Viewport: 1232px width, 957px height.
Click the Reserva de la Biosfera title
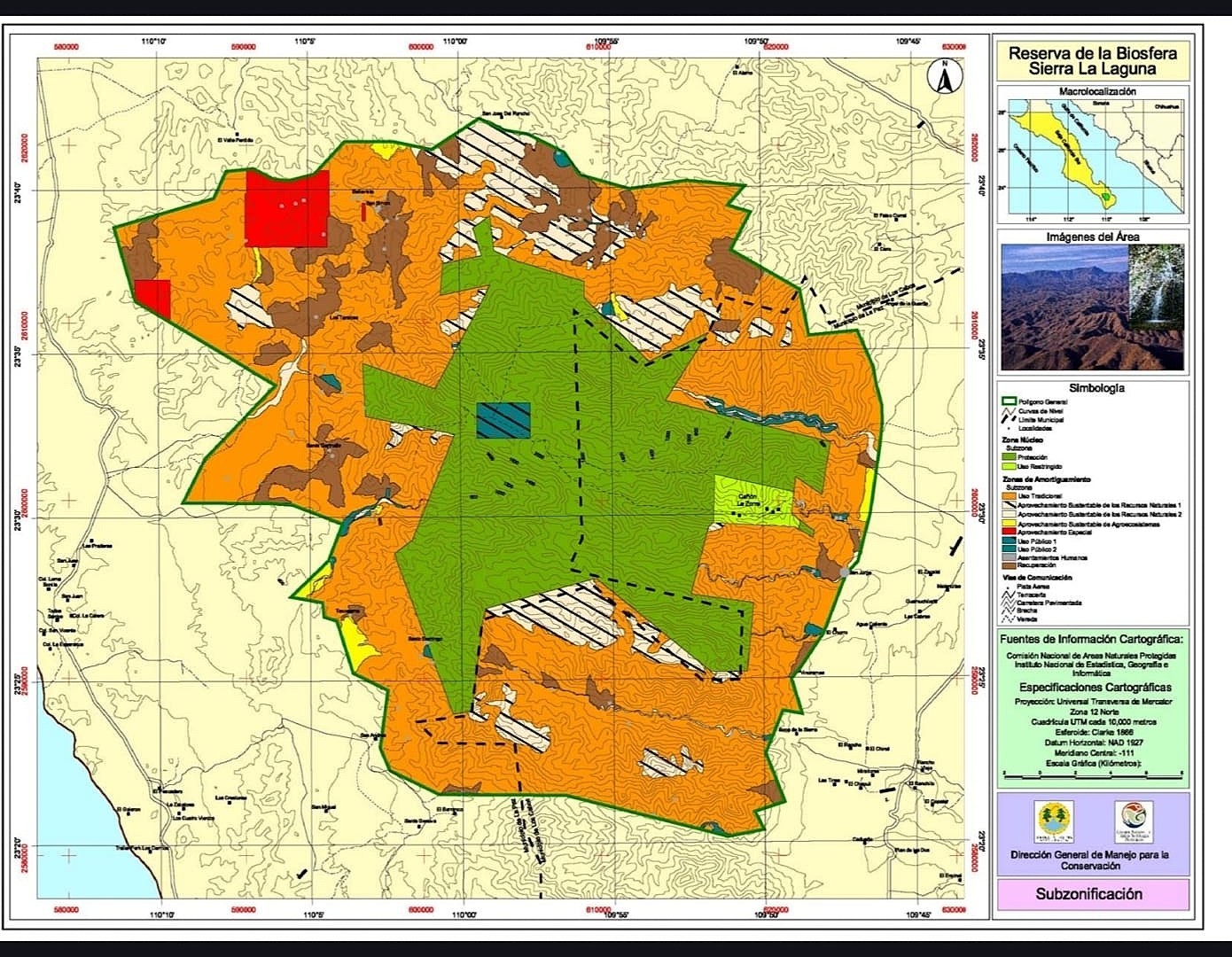(1092, 60)
